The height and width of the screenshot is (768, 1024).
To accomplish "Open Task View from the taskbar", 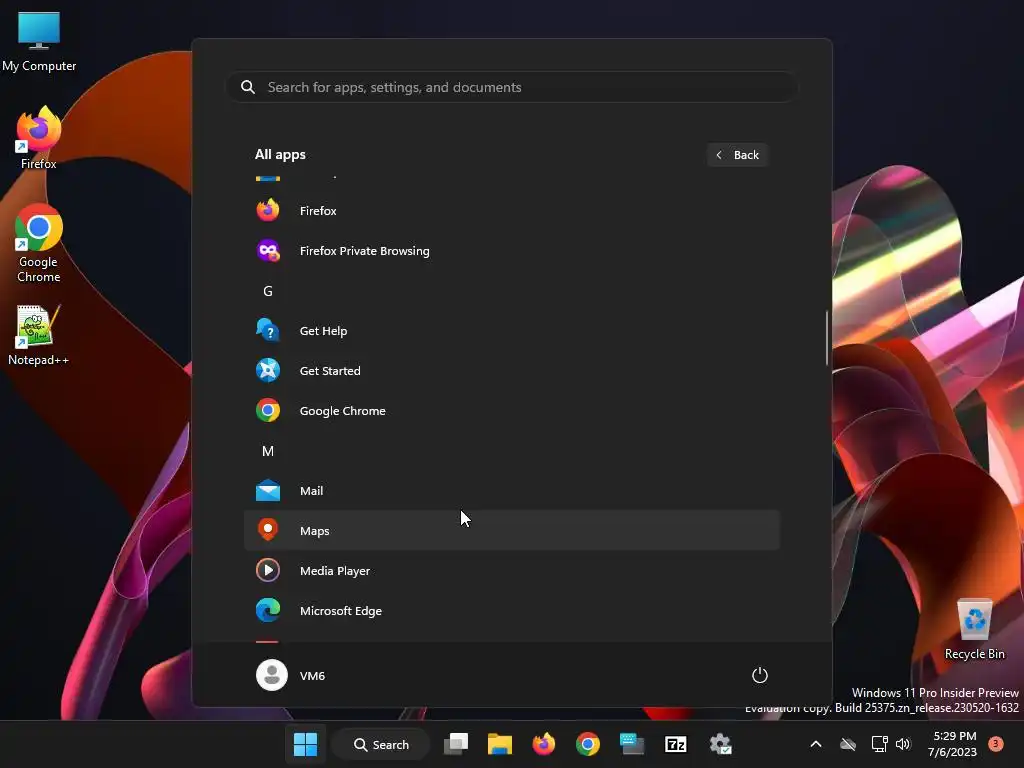I will pos(456,744).
